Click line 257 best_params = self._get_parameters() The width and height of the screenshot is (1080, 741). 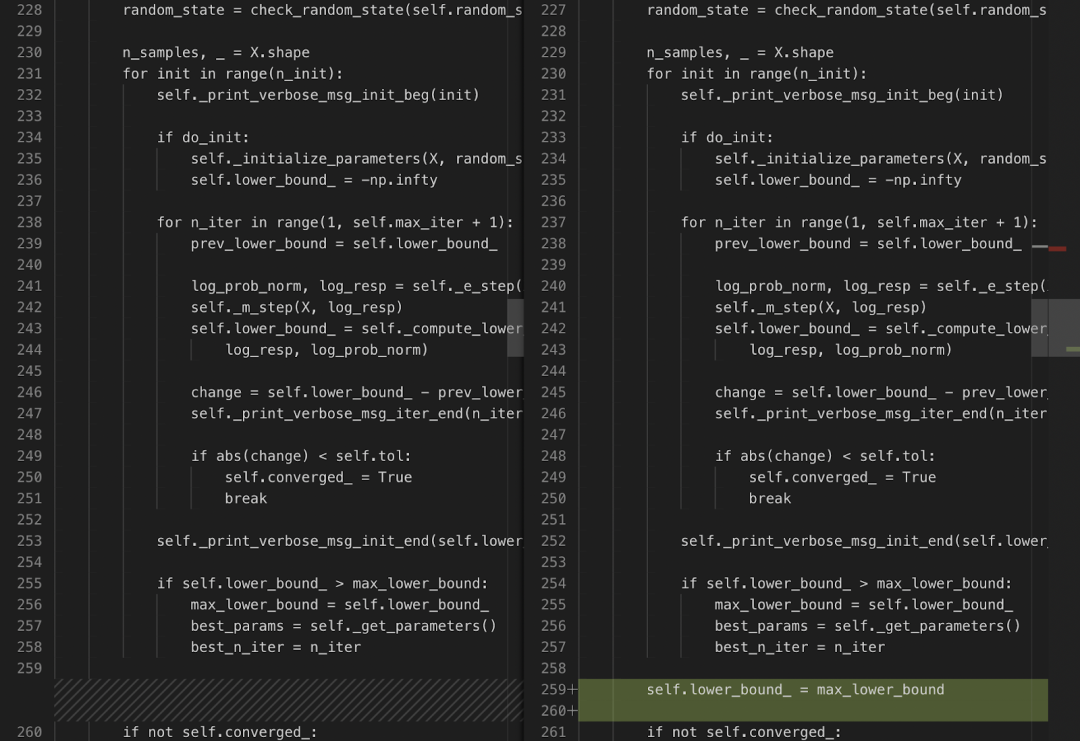tap(344, 626)
